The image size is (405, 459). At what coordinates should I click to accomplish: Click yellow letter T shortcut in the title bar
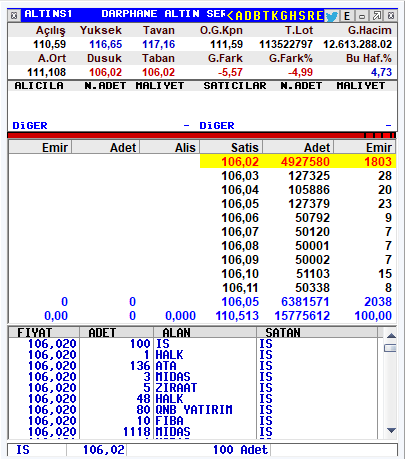point(266,16)
